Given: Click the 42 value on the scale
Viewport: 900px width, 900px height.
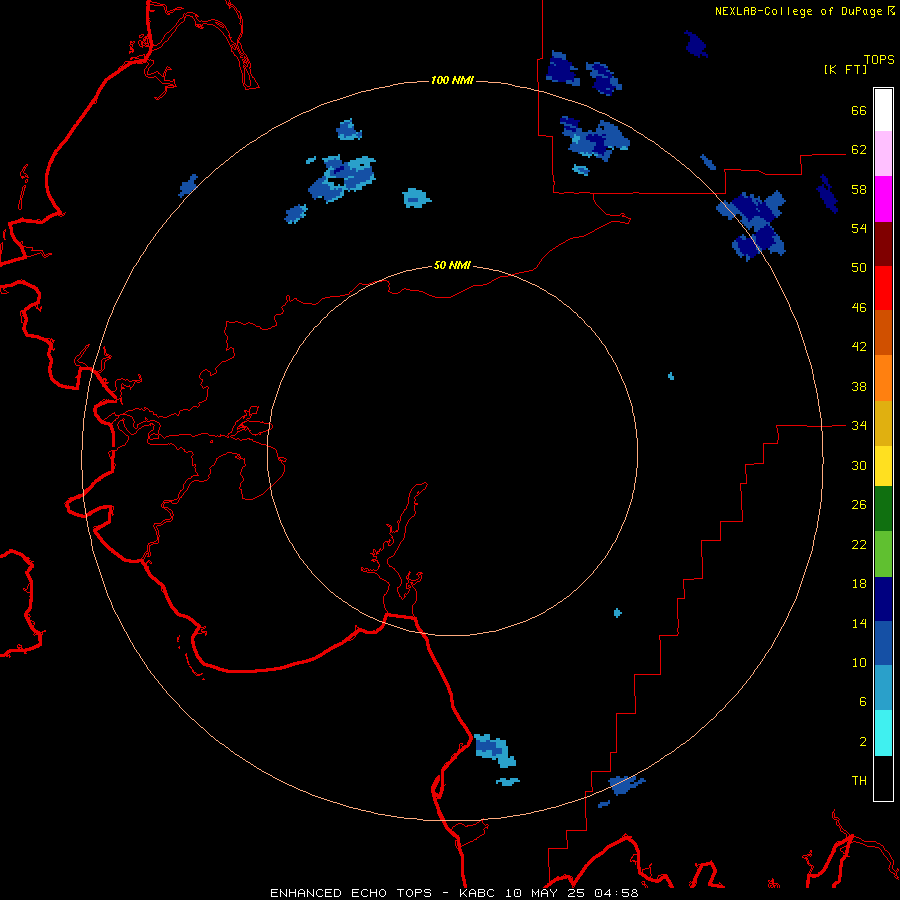Looking at the screenshot, I should click(859, 347).
